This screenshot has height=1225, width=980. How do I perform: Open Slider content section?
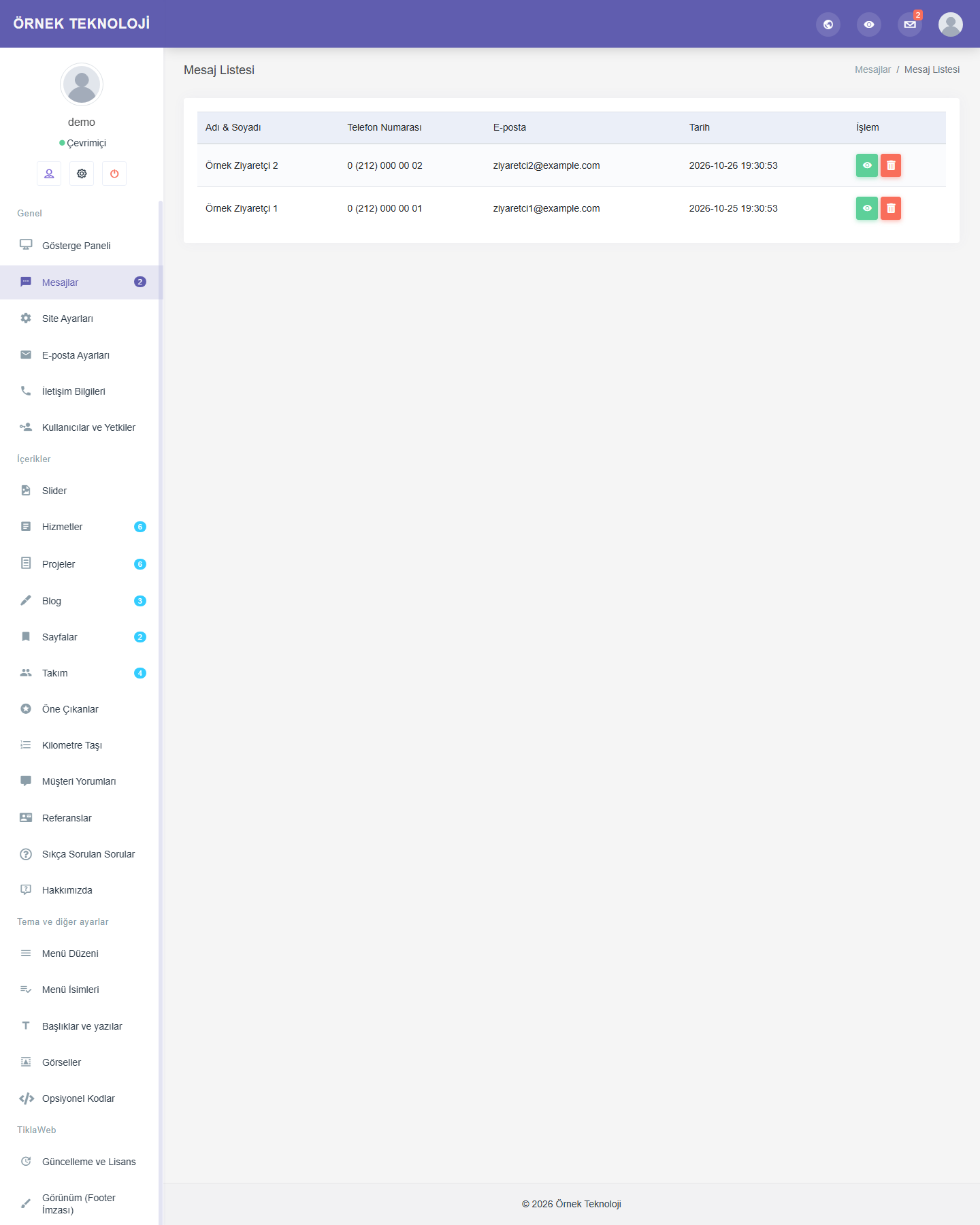[82, 491]
